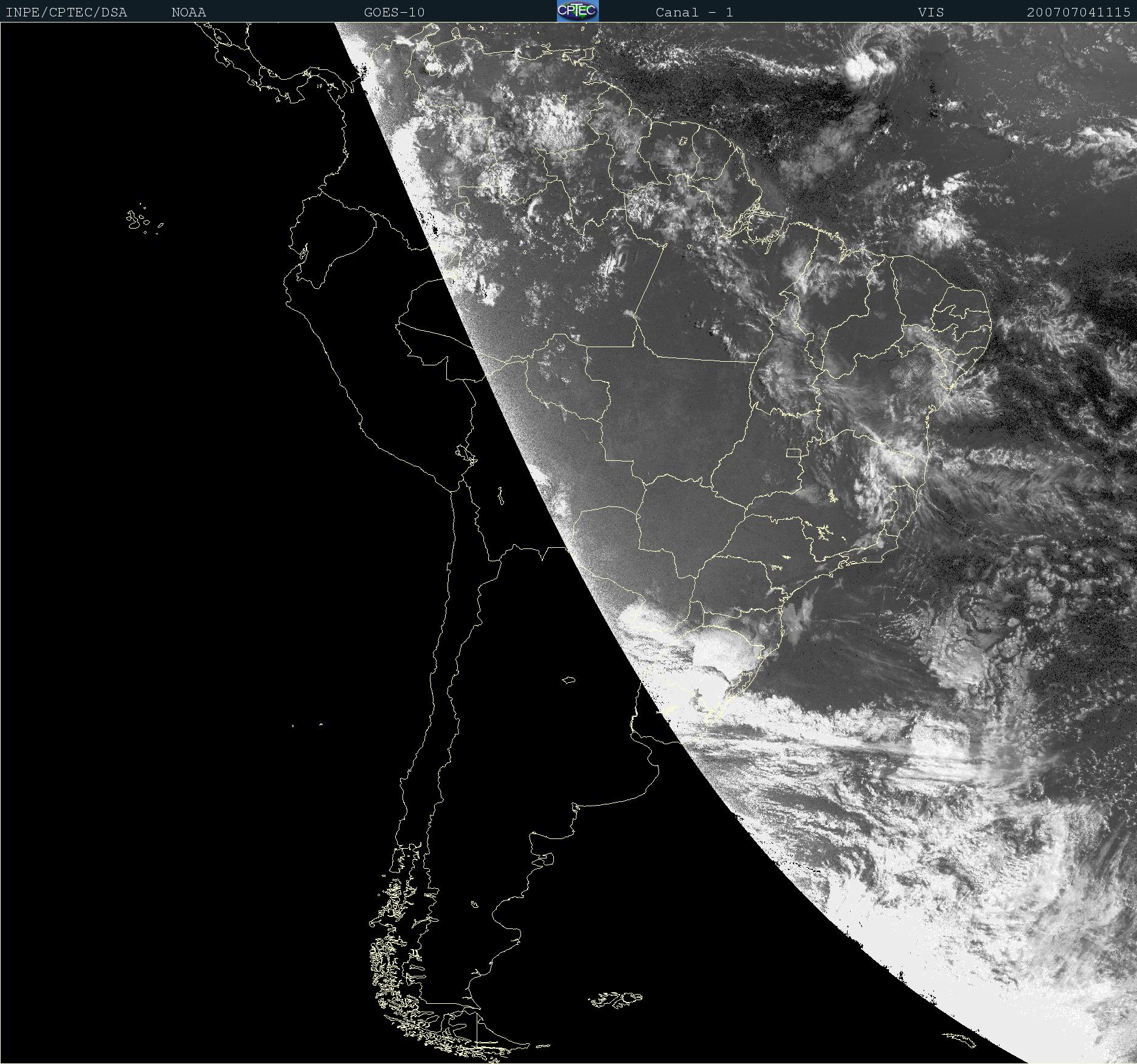Click the 200707041115 timestamp
The image size is (1137, 1064).
[x=1078, y=12]
